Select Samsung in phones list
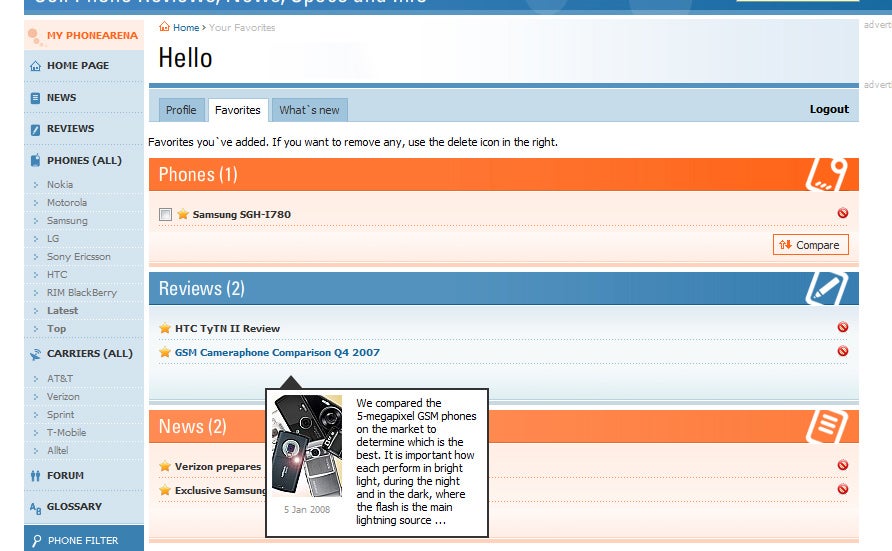 tap(67, 221)
